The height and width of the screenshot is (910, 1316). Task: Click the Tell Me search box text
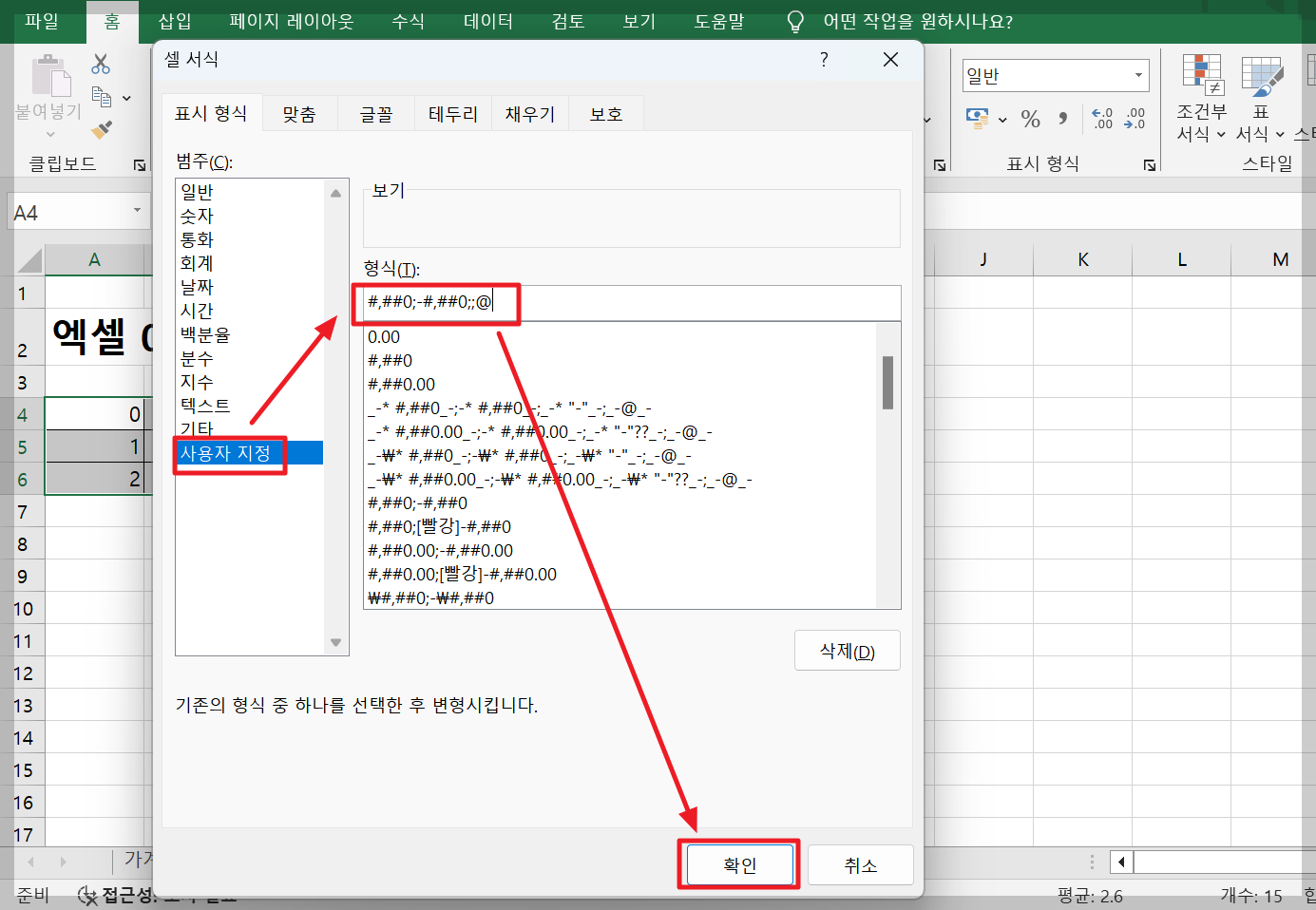pyautogui.click(x=918, y=21)
